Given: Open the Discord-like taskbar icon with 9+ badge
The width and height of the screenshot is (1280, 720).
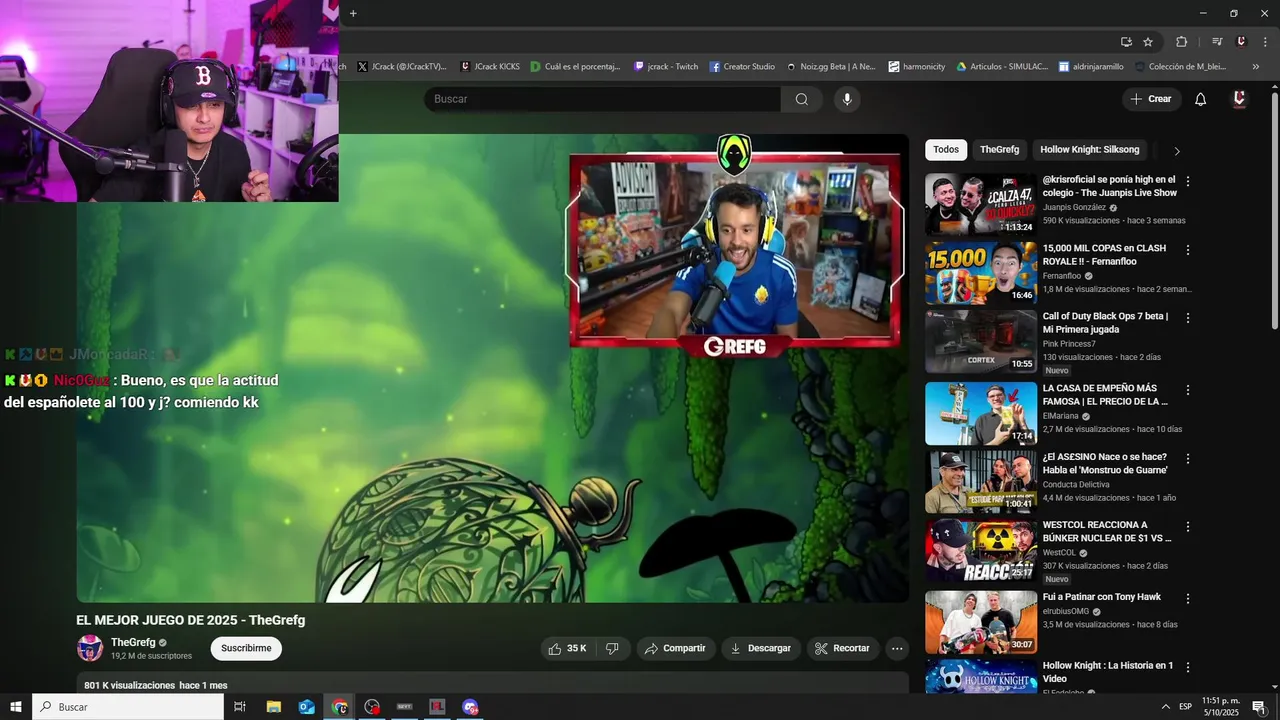Looking at the screenshot, I should [470, 707].
